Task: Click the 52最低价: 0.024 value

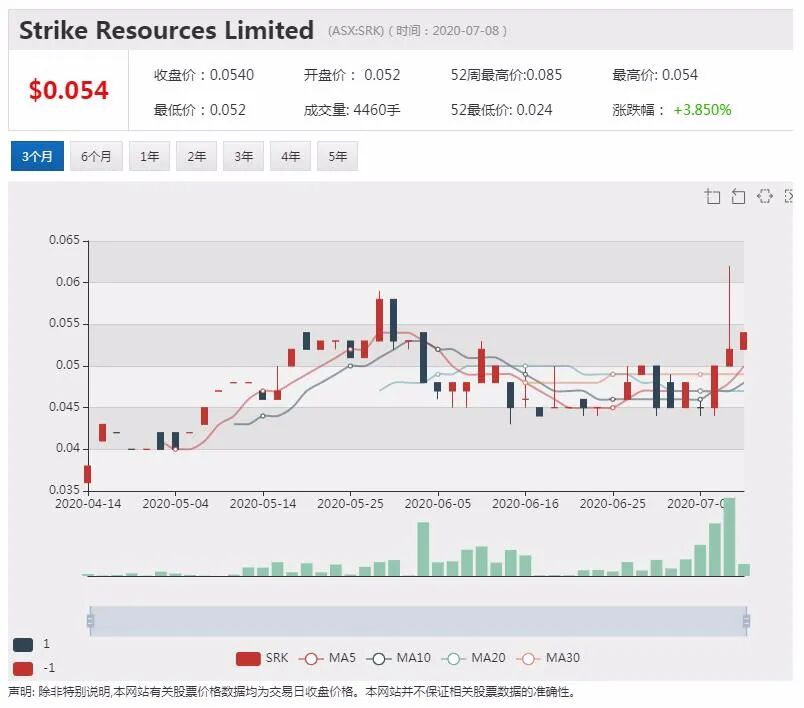Action: coord(501,110)
